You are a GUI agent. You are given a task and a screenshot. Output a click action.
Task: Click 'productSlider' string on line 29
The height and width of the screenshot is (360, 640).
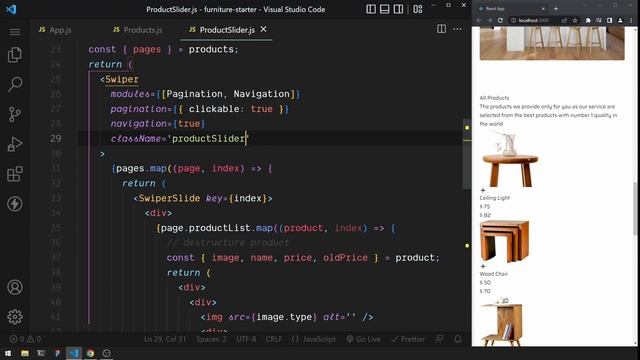(x=208, y=139)
